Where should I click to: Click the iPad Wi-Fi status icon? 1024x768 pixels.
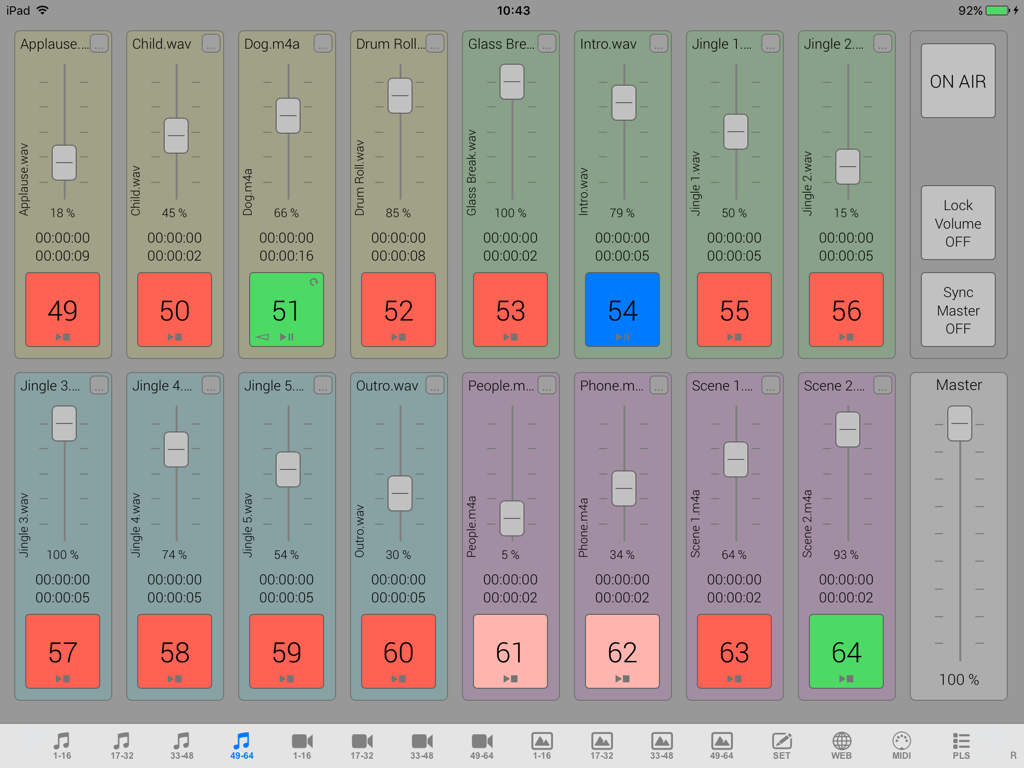point(42,10)
